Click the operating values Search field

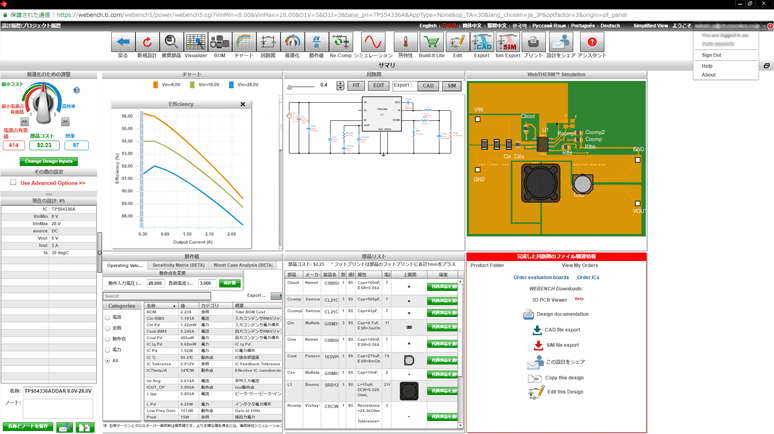click(157, 296)
